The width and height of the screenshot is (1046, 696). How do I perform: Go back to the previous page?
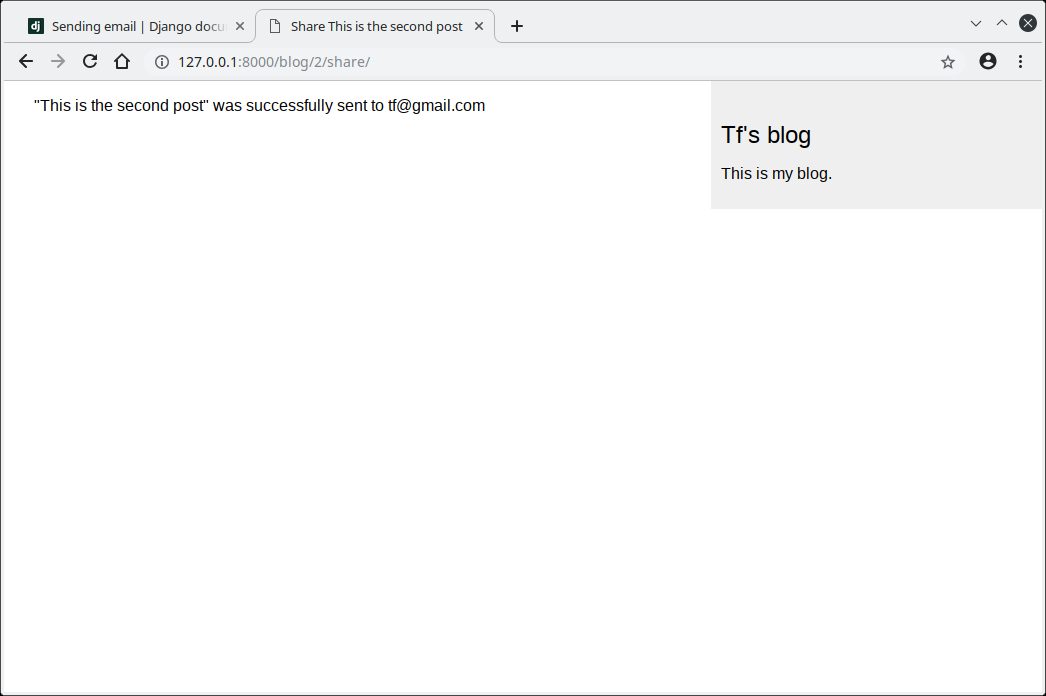click(26, 62)
